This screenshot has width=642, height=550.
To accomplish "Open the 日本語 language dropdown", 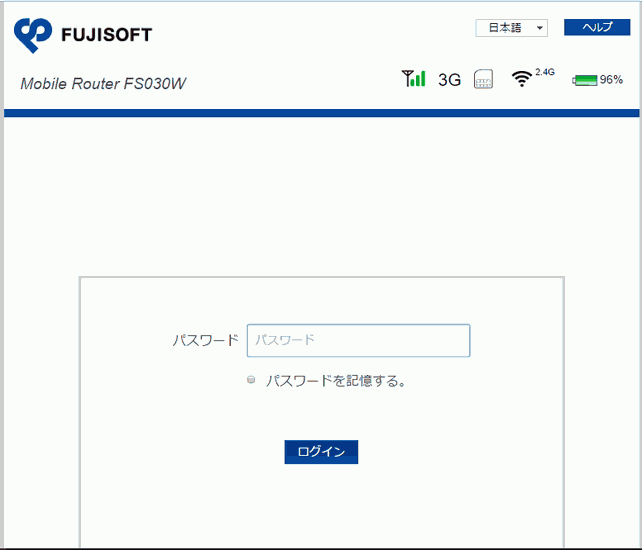I will click(x=511, y=28).
